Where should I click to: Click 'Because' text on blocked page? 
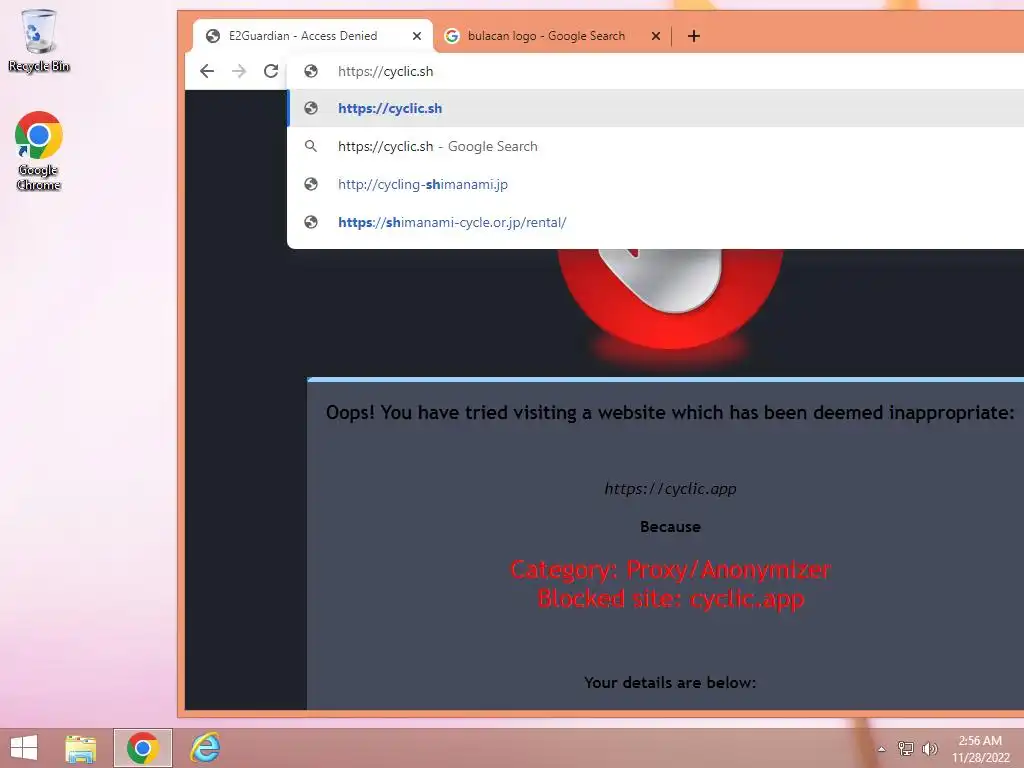(670, 526)
